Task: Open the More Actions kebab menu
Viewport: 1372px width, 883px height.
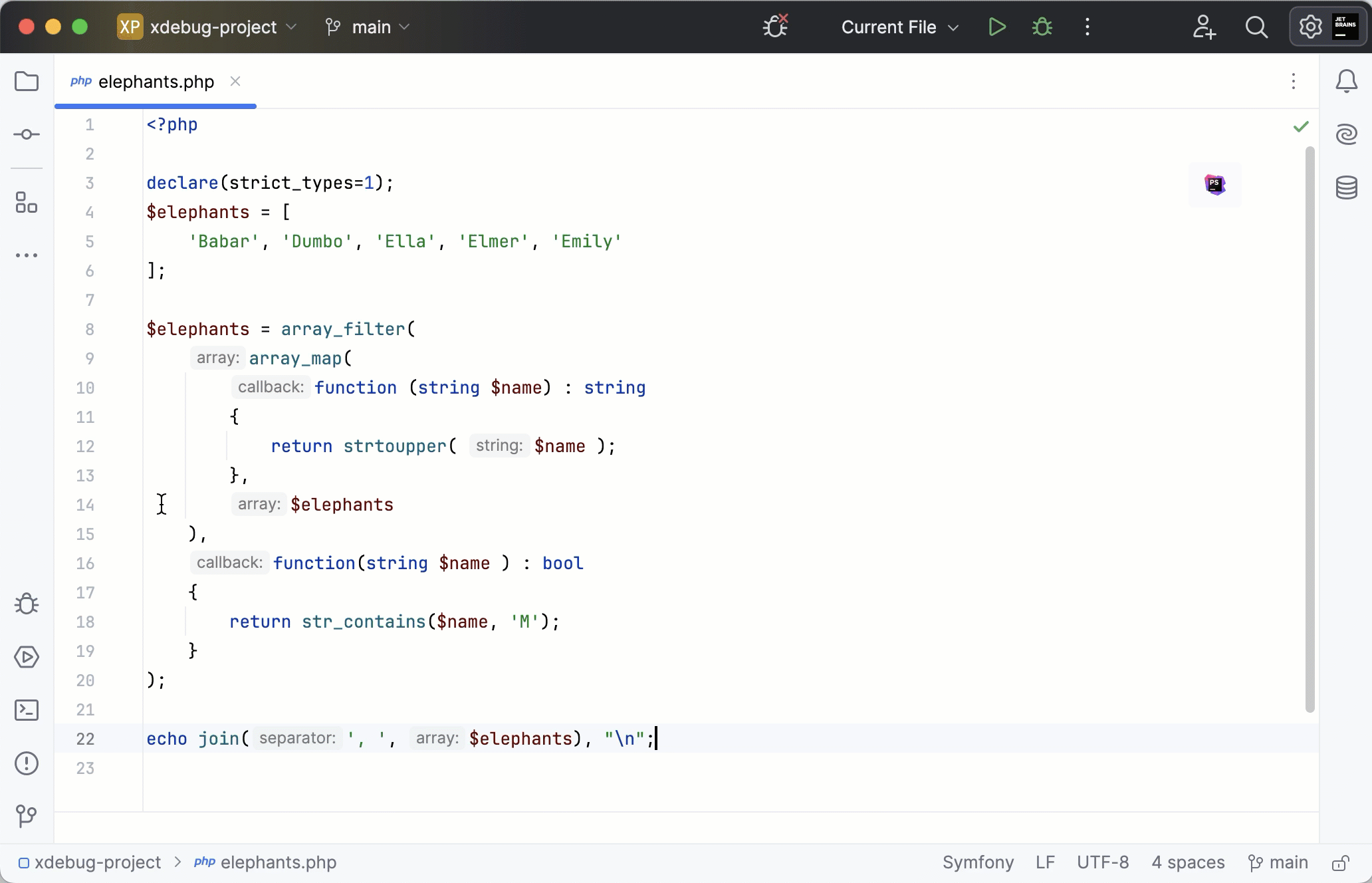Action: pos(1087,27)
